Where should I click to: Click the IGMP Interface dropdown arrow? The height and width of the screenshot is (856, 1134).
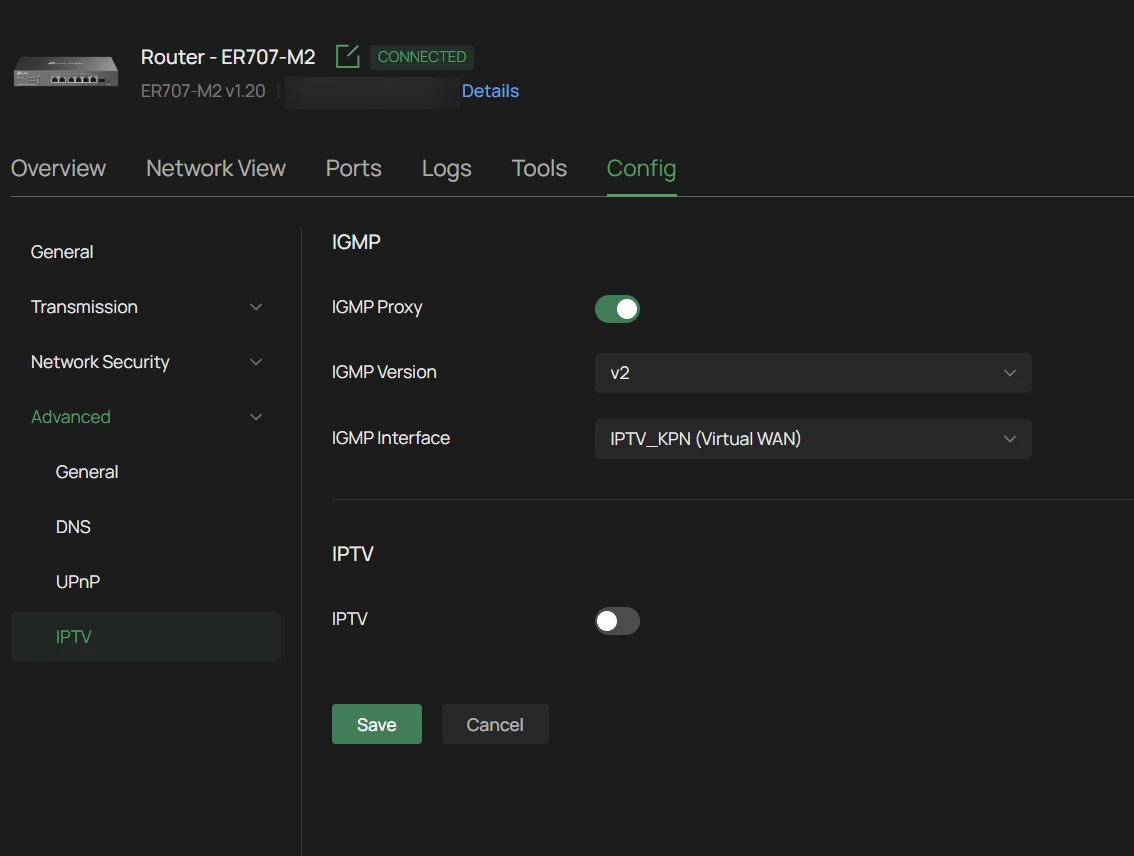coord(1010,439)
